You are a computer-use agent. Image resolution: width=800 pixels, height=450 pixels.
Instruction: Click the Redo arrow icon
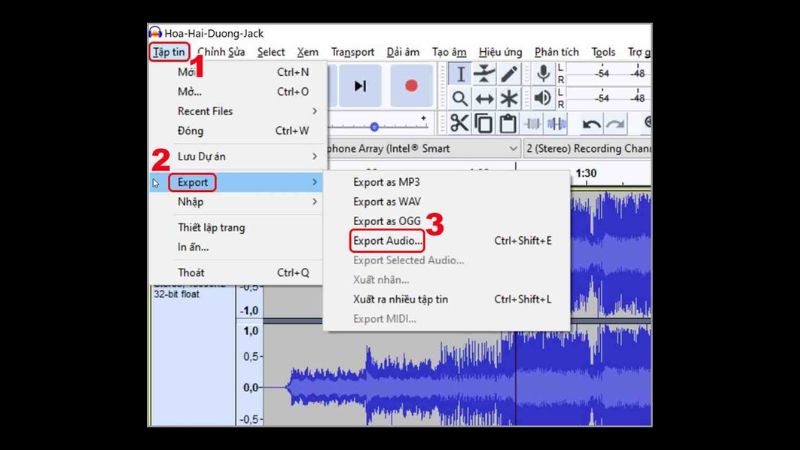615,124
